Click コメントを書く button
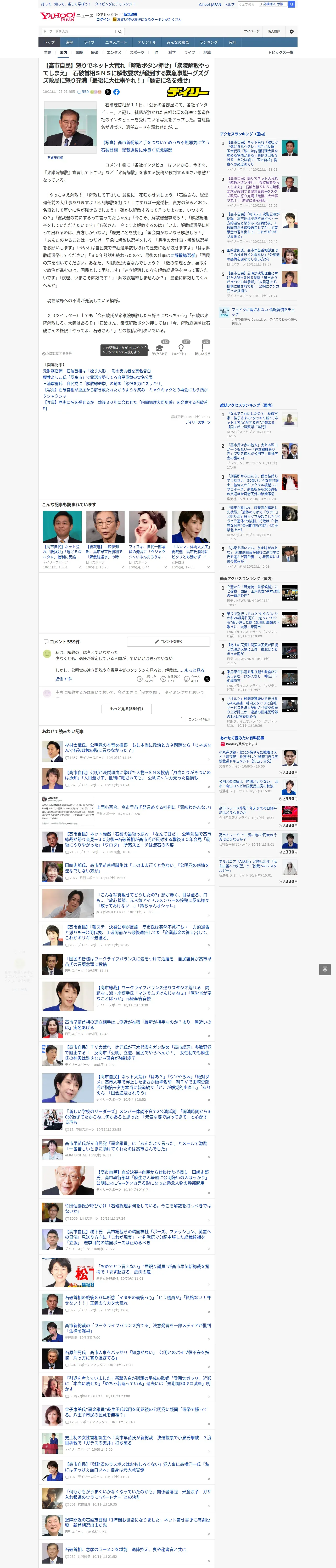Viewport: 336px width, 1568px height. pos(168,642)
